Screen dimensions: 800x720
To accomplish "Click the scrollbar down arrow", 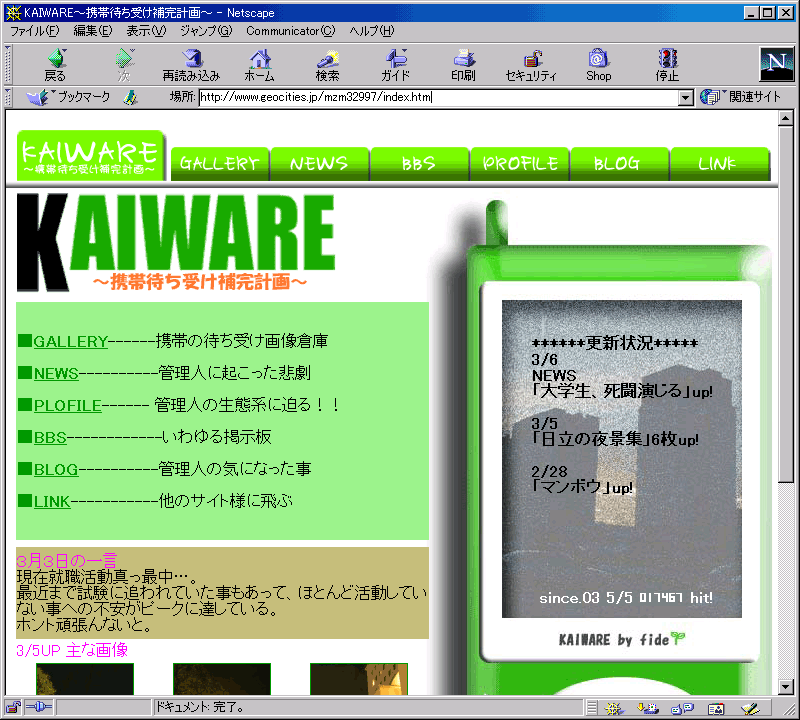I will click(x=786, y=687).
